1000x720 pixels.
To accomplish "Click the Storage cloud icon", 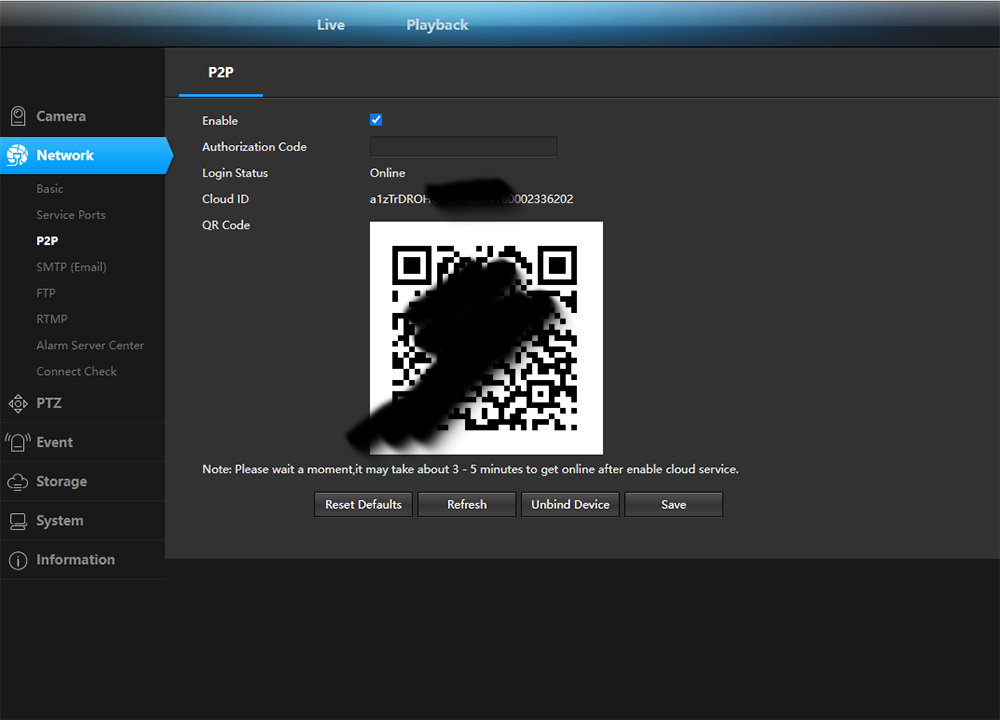I will tap(18, 482).
